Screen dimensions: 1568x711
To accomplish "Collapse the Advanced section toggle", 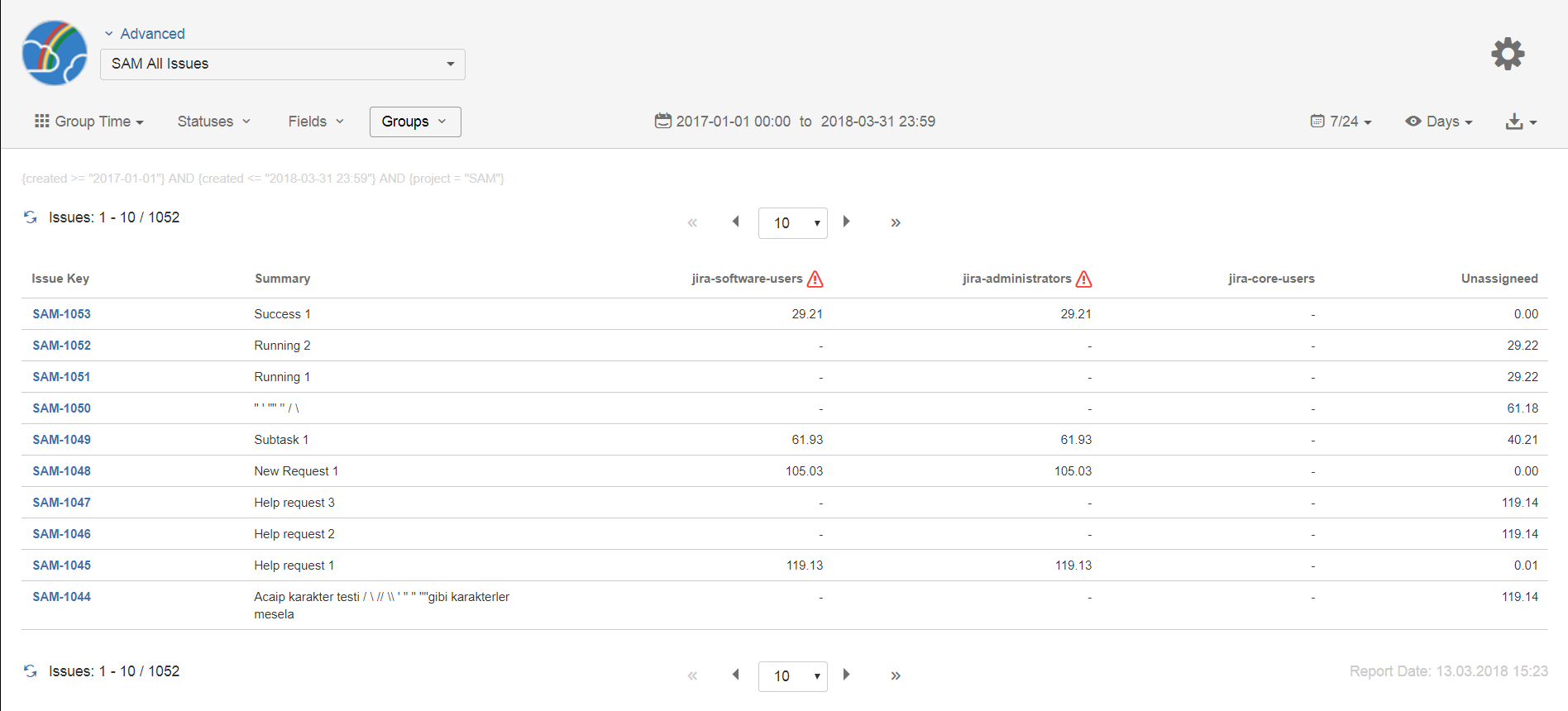I will pos(109,34).
